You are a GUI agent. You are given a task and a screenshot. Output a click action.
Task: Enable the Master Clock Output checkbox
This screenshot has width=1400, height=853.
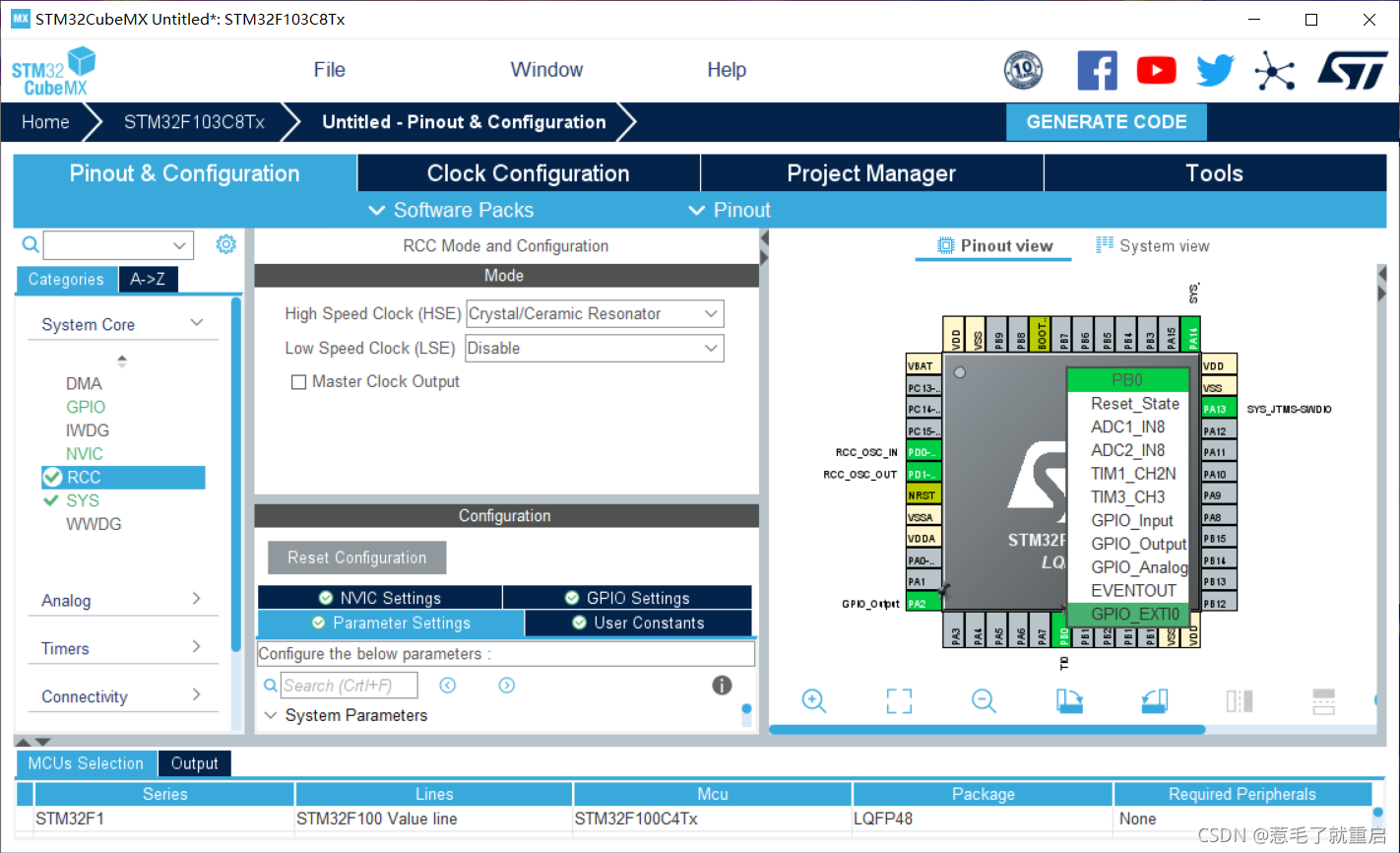pyautogui.click(x=298, y=382)
